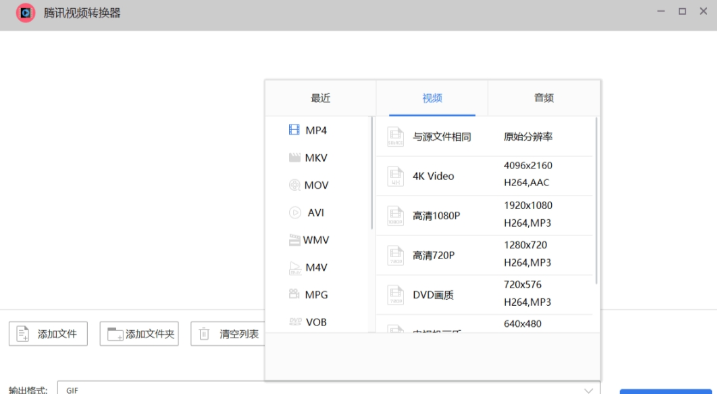Select the MP4 format icon
The height and width of the screenshot is (394, 717).
(x=294, y=130)
